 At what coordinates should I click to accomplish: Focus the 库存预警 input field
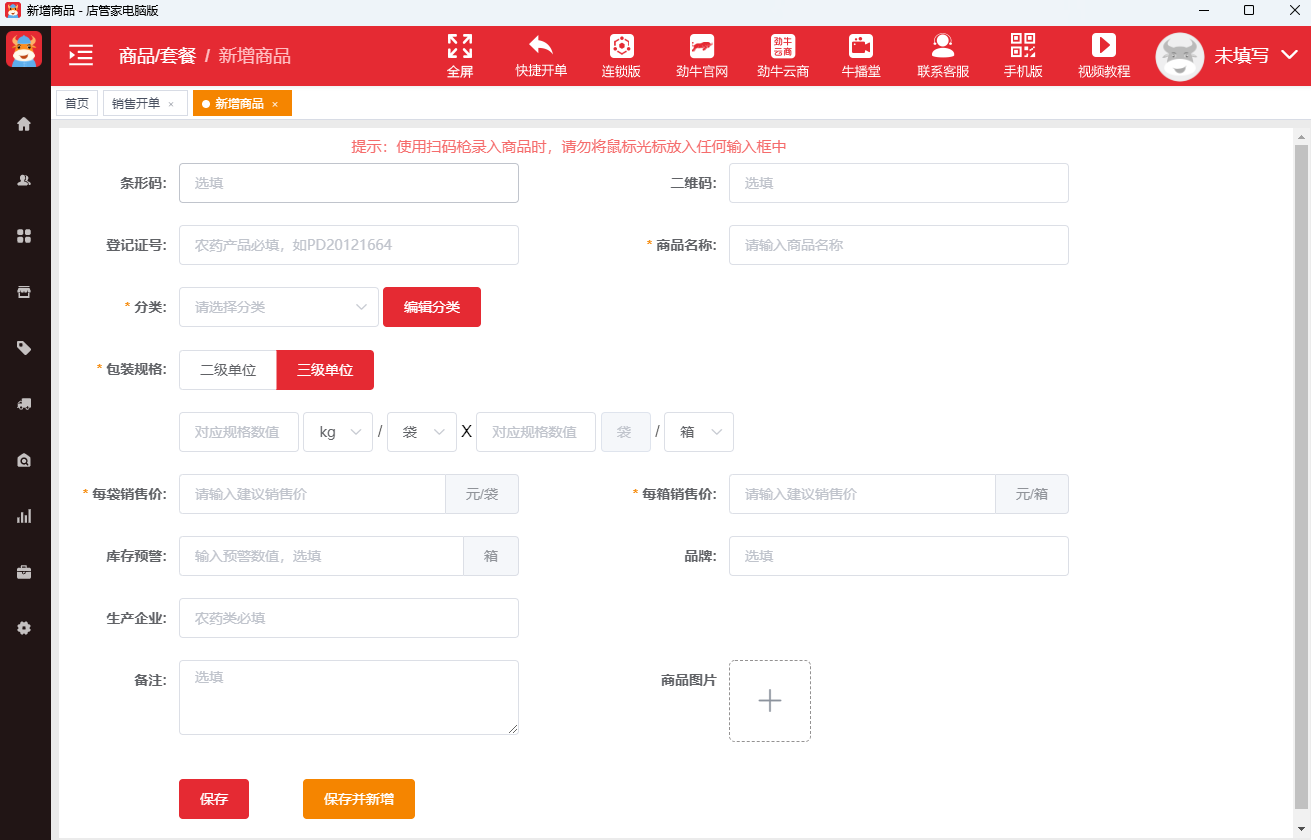click(321, 556)
